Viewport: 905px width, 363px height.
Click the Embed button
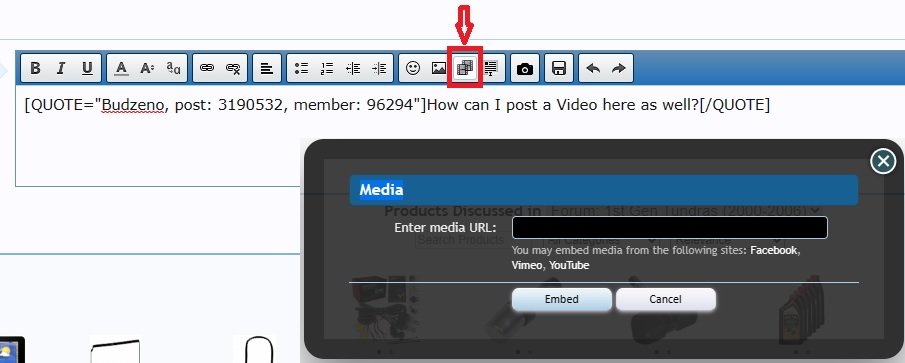tap(562, 300)
